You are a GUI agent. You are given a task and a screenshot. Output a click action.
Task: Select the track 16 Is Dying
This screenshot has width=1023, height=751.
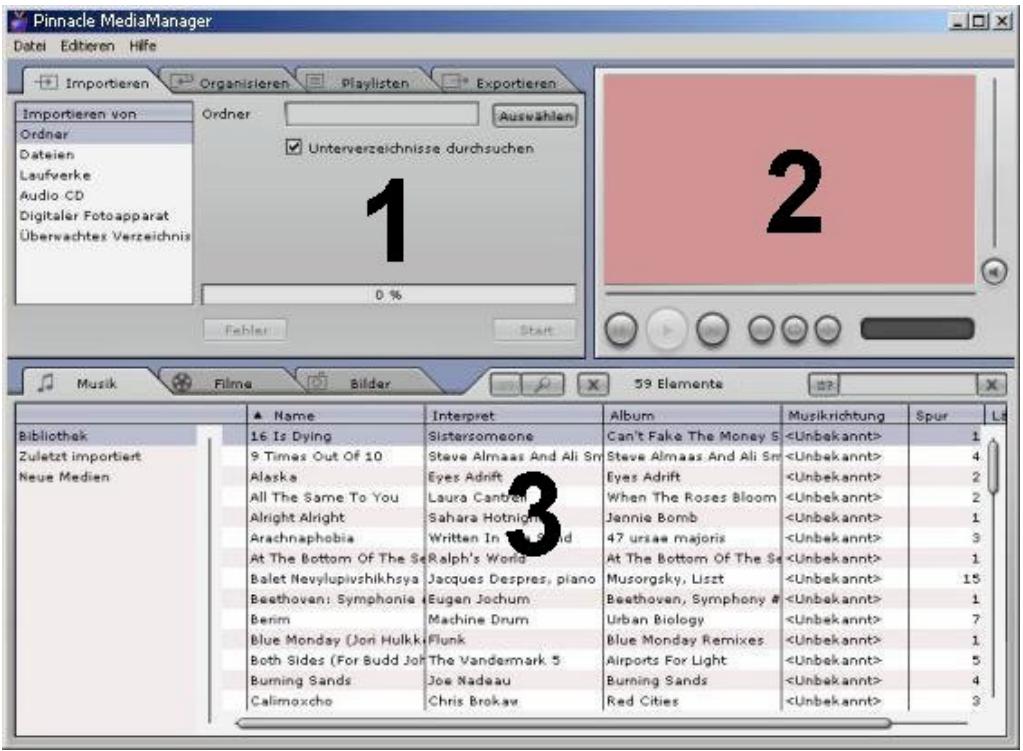[x=291, y=436]
